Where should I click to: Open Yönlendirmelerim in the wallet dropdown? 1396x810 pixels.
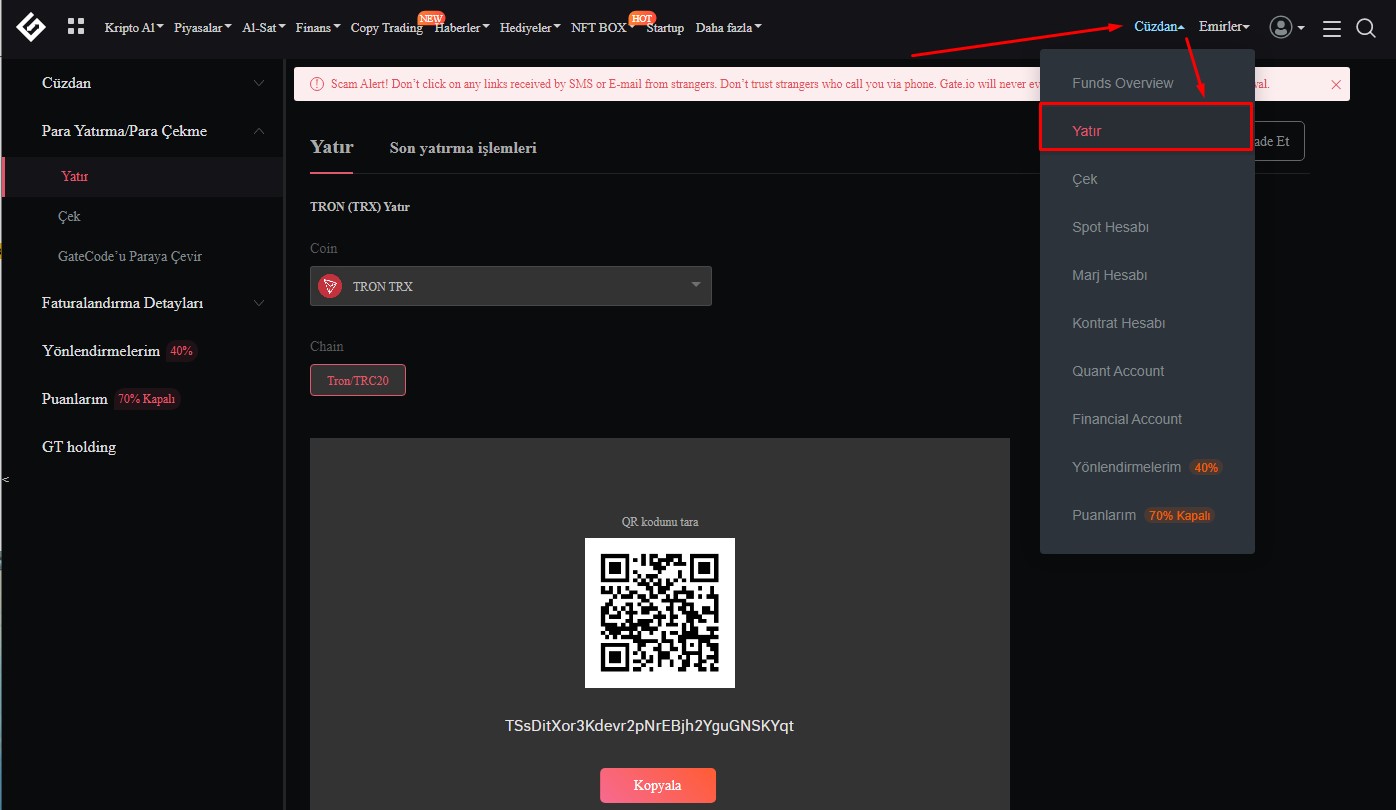(1147, 467)
